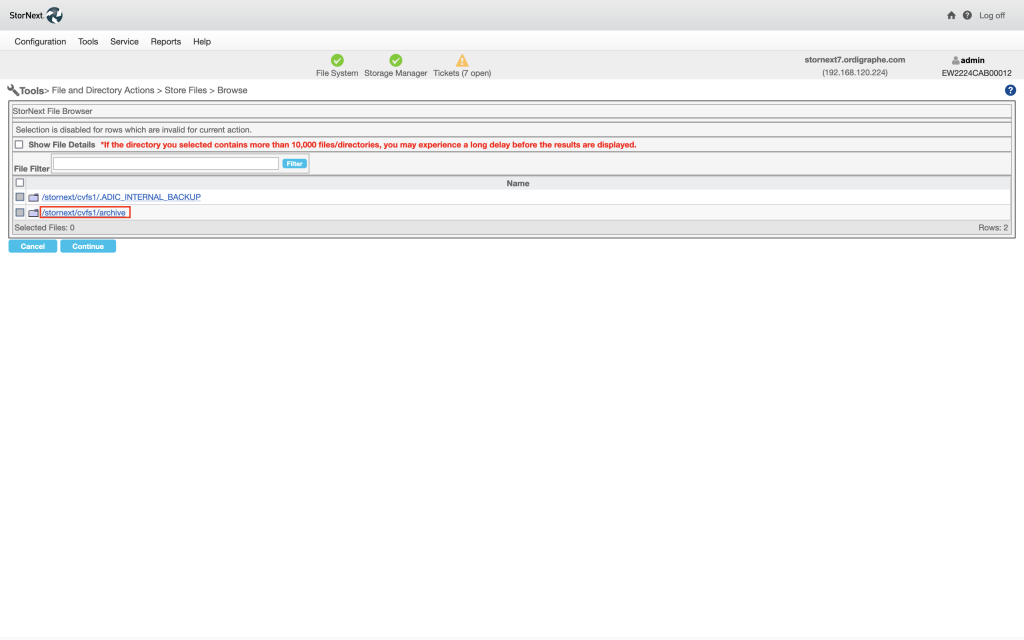Viewport: 1024px width, 640px height.
Task: Click the StorNext logo
Action: (x=36, y=15)
